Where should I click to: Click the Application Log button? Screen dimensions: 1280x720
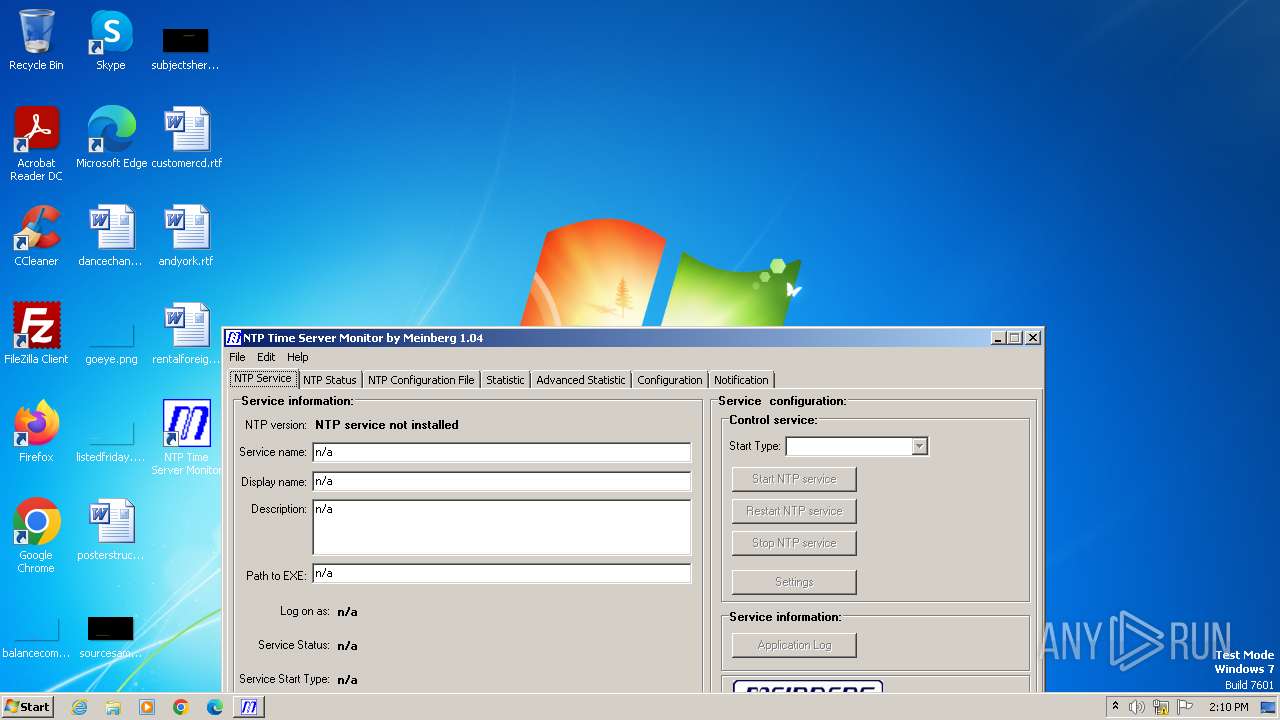click(794, 645)
